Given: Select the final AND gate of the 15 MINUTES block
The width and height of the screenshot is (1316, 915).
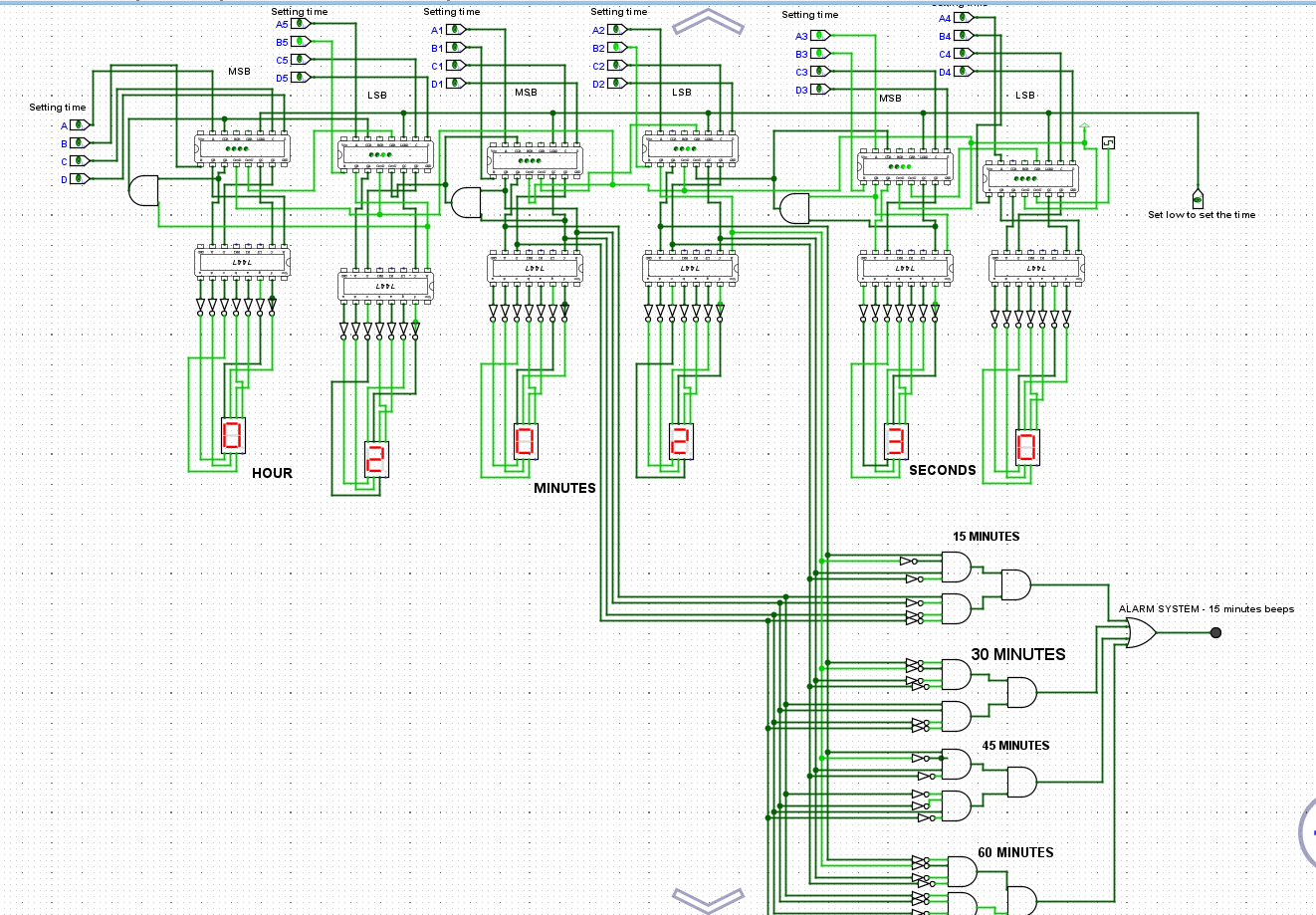Looking at the screenshot, I should tap(1016, 584).
